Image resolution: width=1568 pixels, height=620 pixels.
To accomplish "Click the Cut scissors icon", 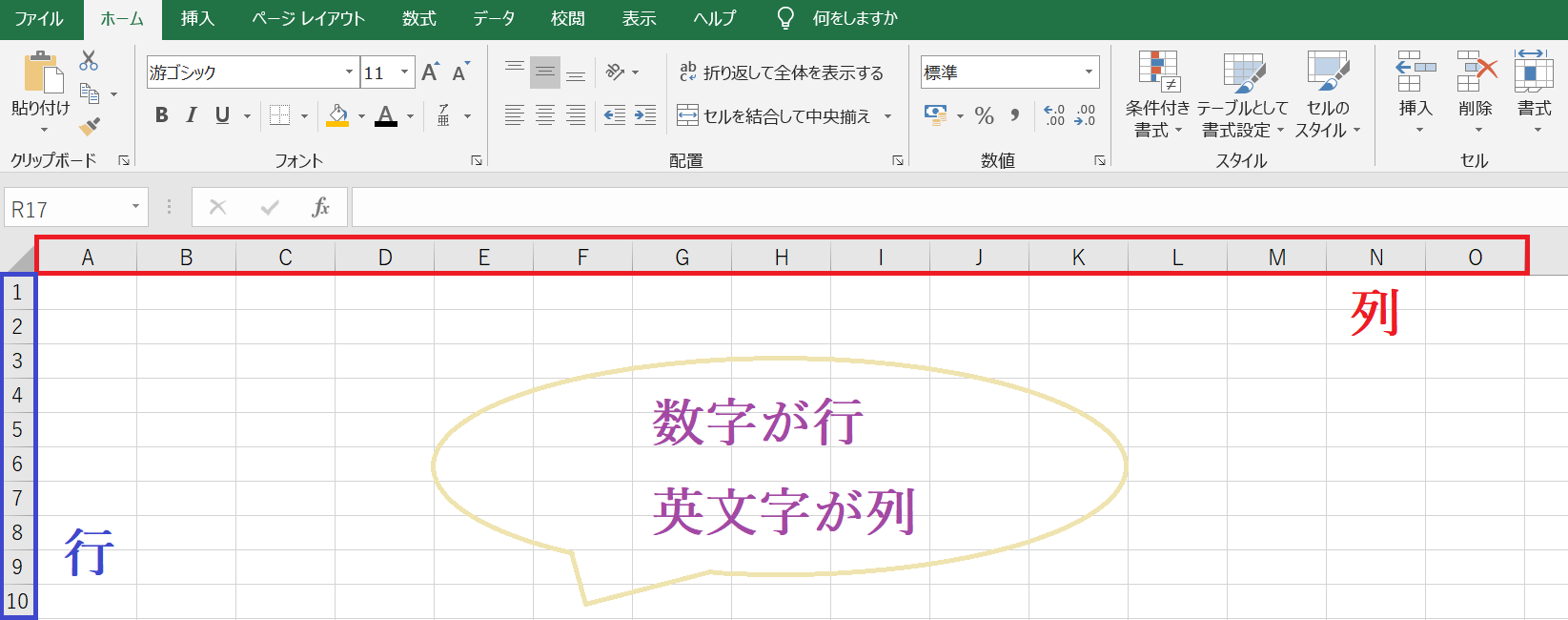I will (x=89, y=61).
